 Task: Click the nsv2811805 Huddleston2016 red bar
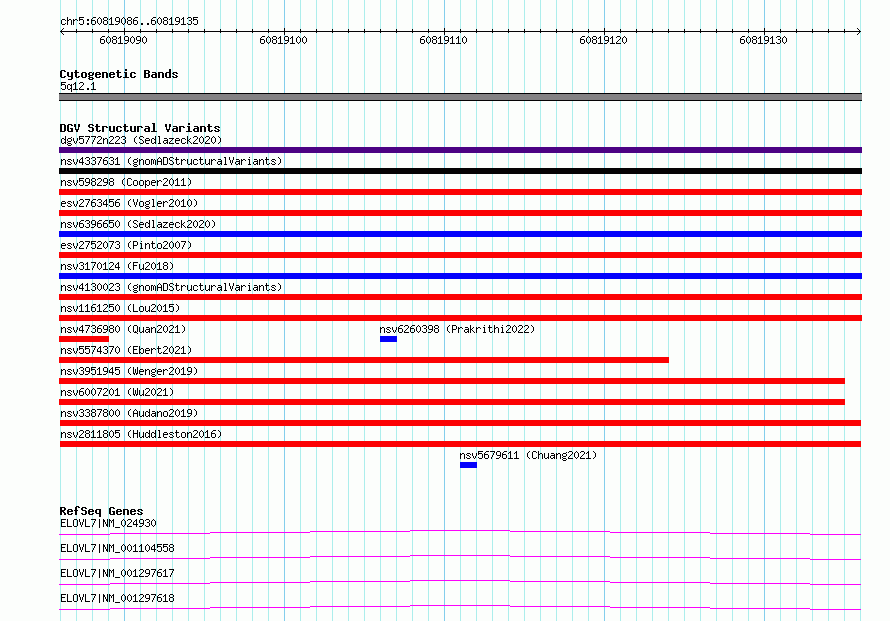click(x=460, y=444)
